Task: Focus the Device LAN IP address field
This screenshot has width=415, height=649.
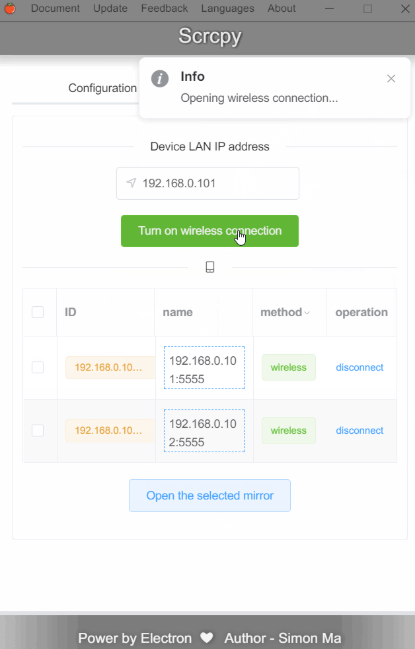Action: pyautogui.click(x=208, y=183)
